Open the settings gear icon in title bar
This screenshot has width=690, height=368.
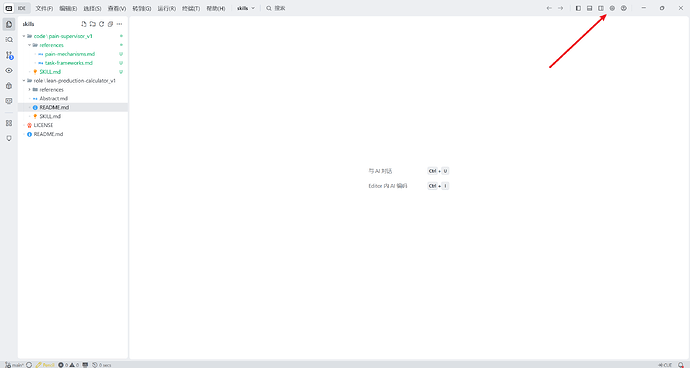tap(612, 8)
